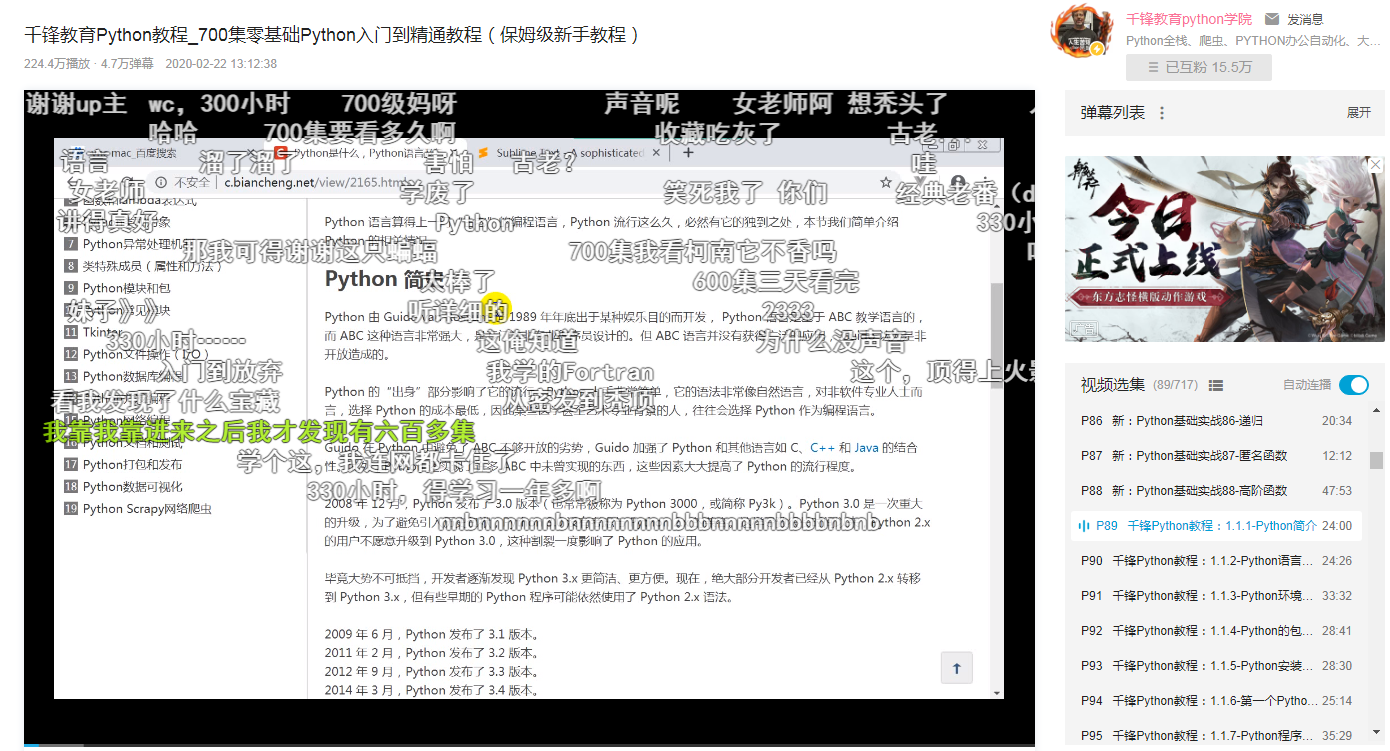1390x751 pixels.
Task: Click the 弹幕列表 panel header
Action: 1225,113
